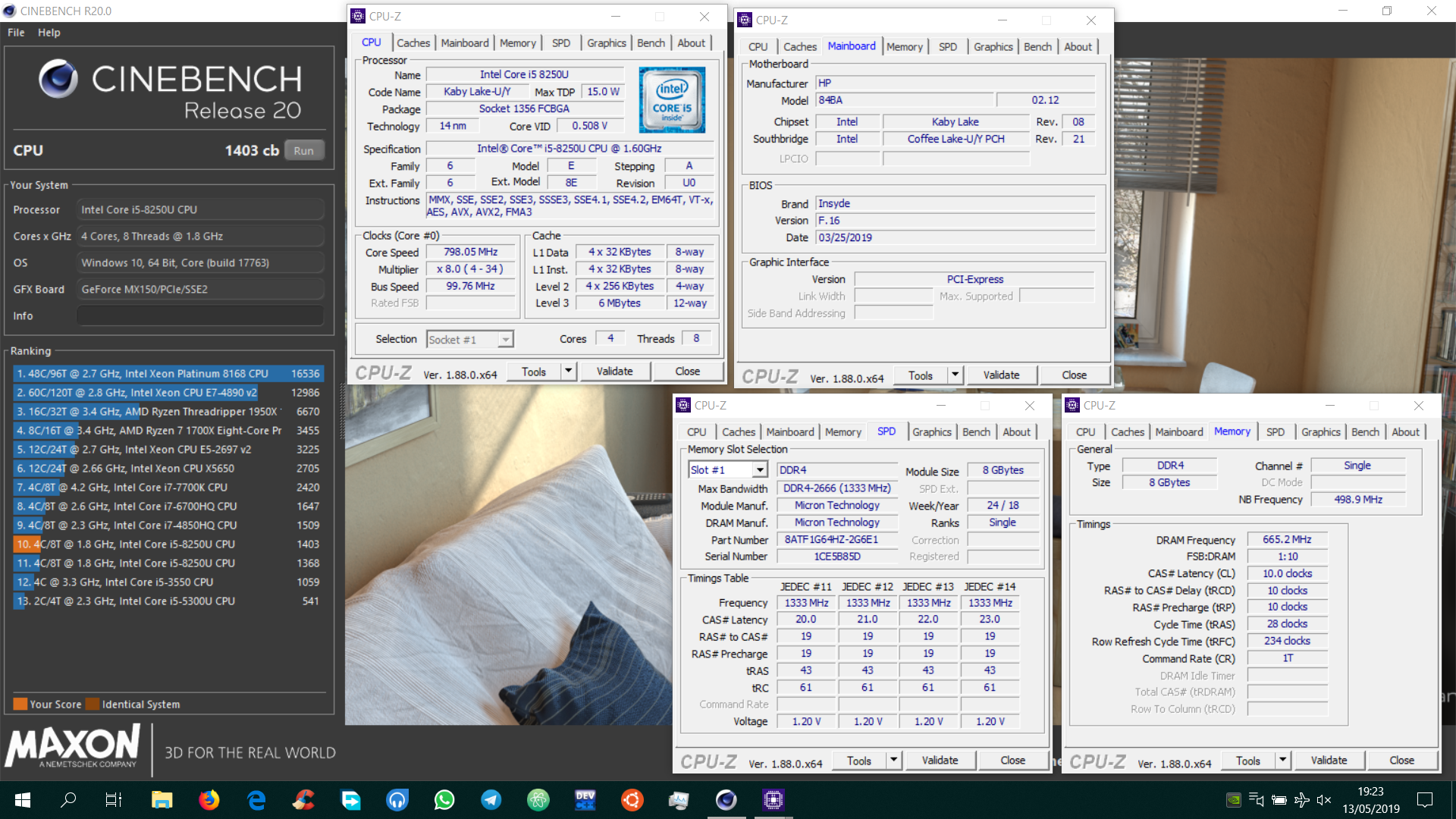This screenshot has height=819, width=1456.
Task: Switch to Cinebench via taskbar icon
Action: [726, 800]
